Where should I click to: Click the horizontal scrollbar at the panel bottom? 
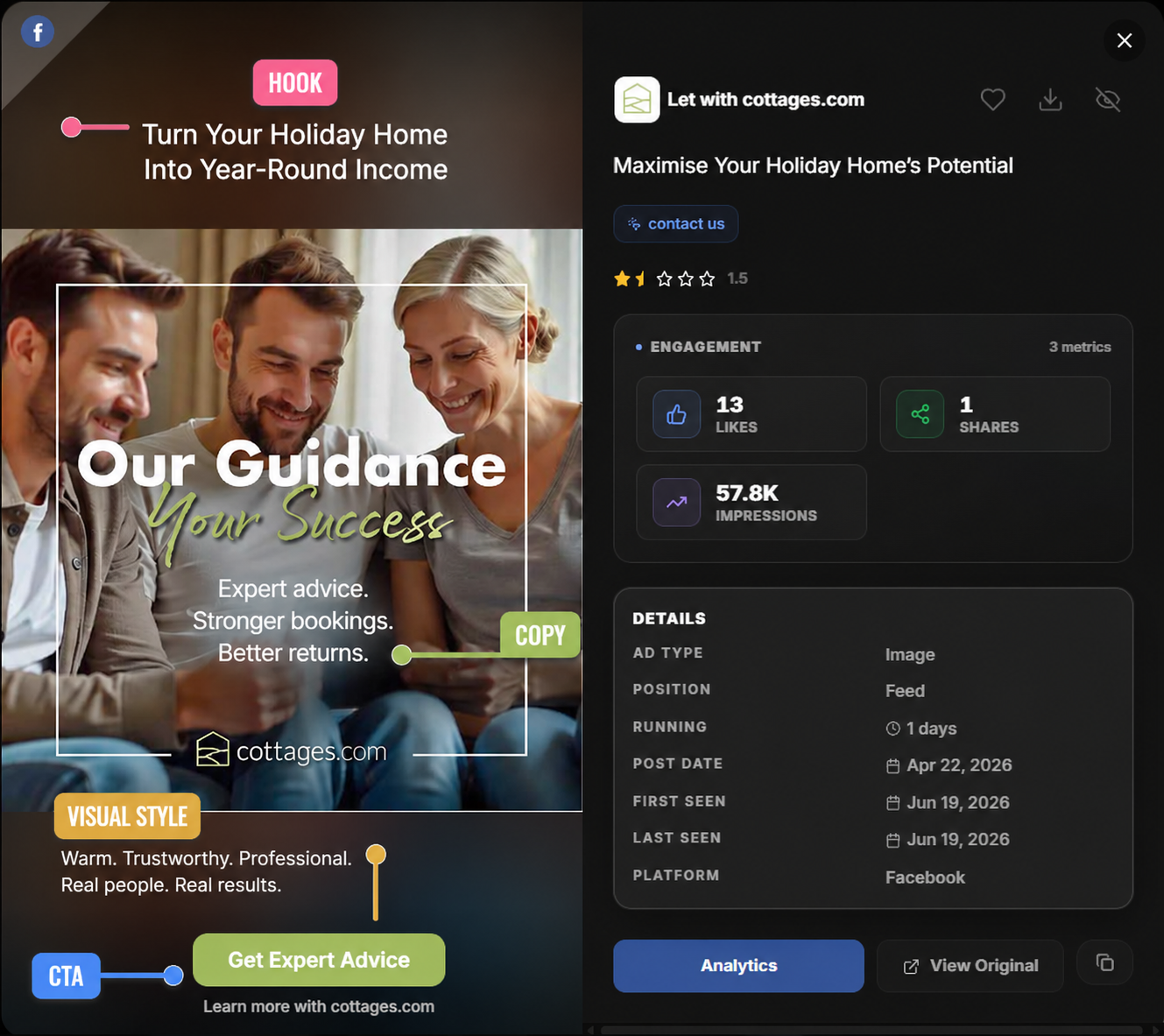(871, 1030)
